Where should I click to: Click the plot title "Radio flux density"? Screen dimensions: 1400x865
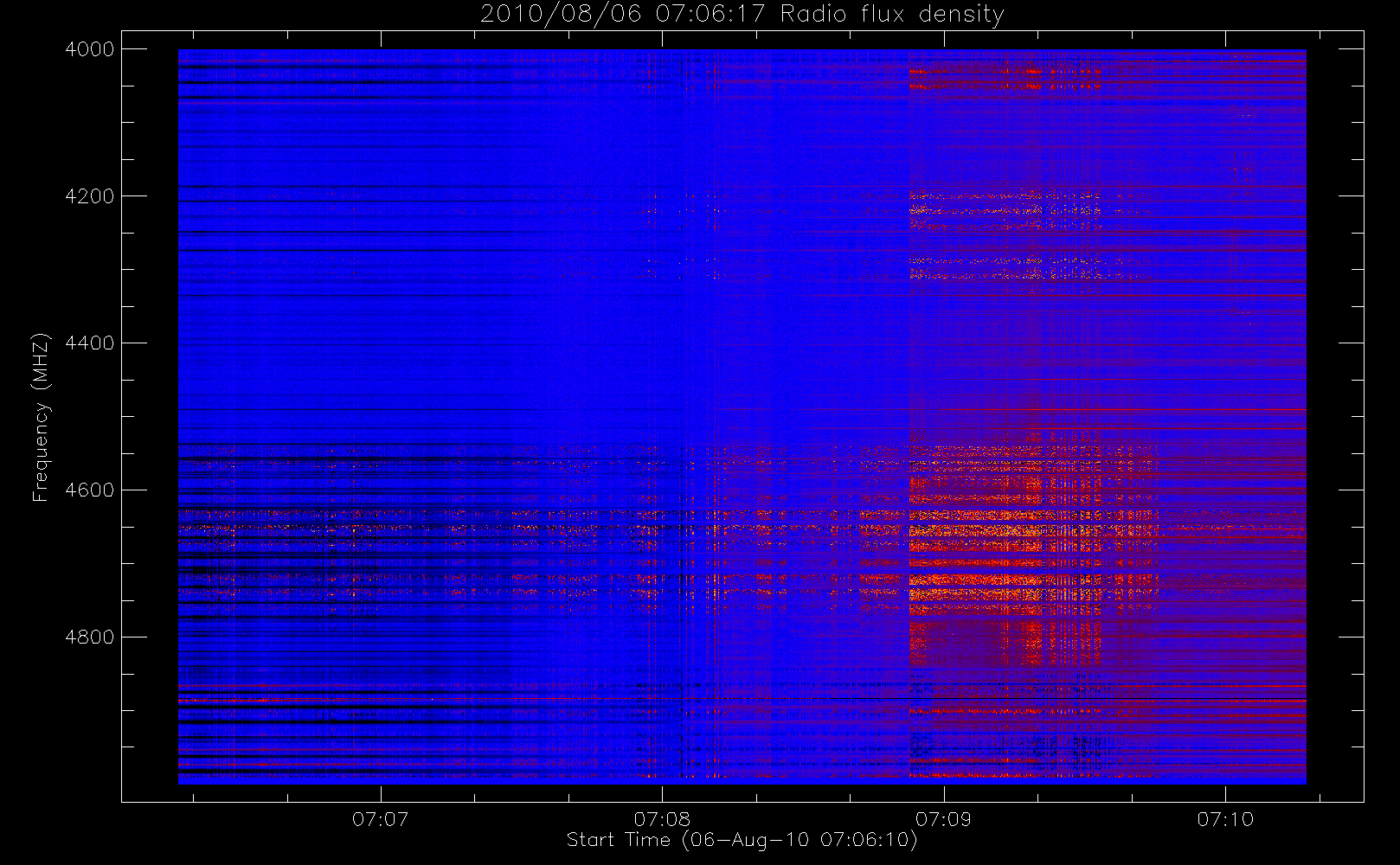[x=892, y=15]
